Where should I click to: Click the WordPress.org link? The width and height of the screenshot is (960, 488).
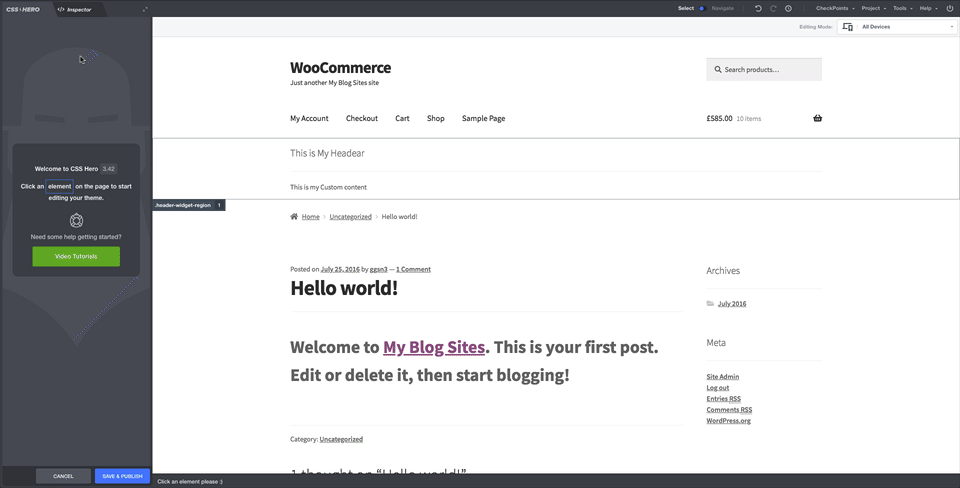click(729, 421)
